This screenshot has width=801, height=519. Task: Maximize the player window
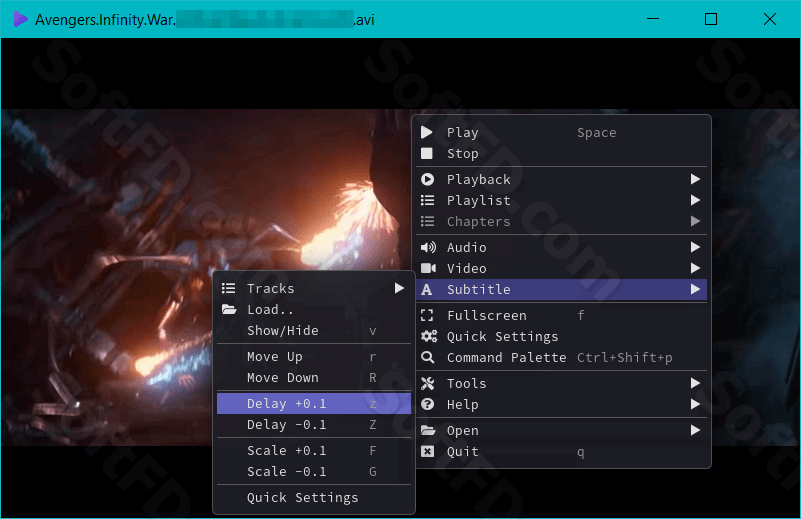(711, 19)
